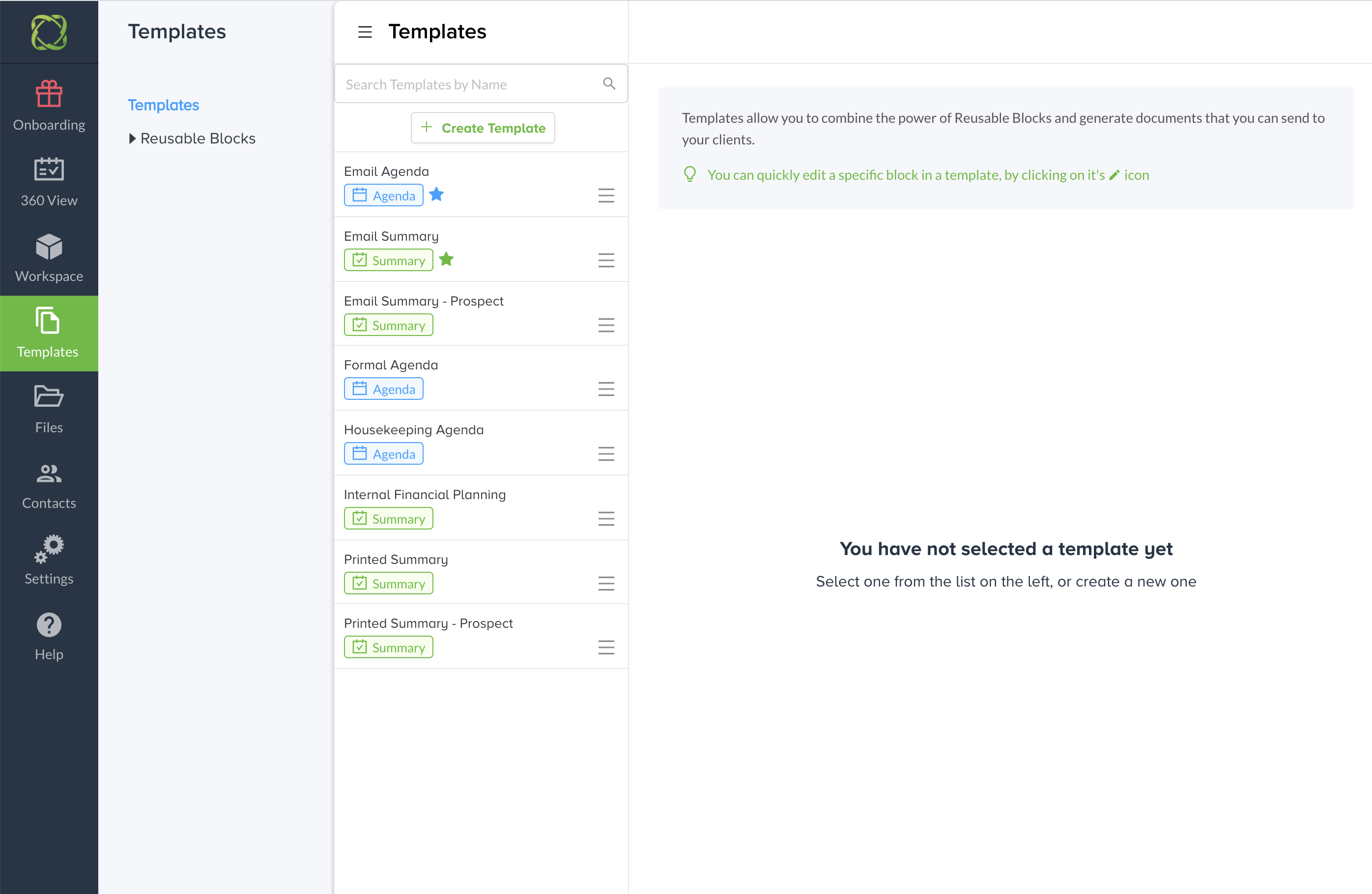Viewport: 1372px width, 894px height.
Task: Click the search magnifier icon
Action: (x=609, y=84)
